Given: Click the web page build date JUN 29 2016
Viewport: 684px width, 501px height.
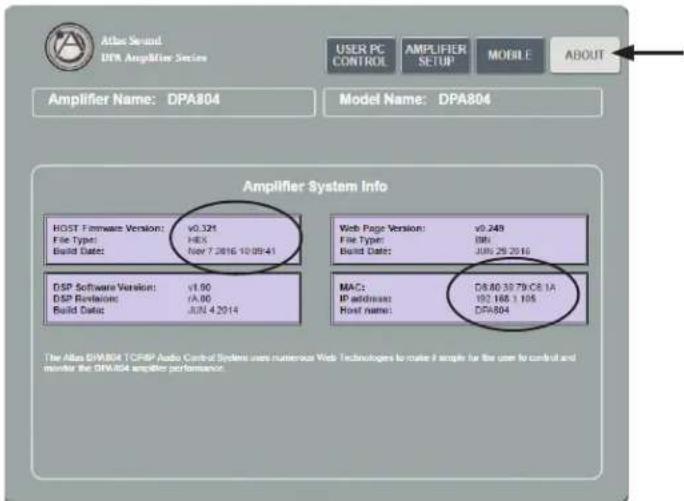Looking at the screenshot, I should click(x=502, y=251).
